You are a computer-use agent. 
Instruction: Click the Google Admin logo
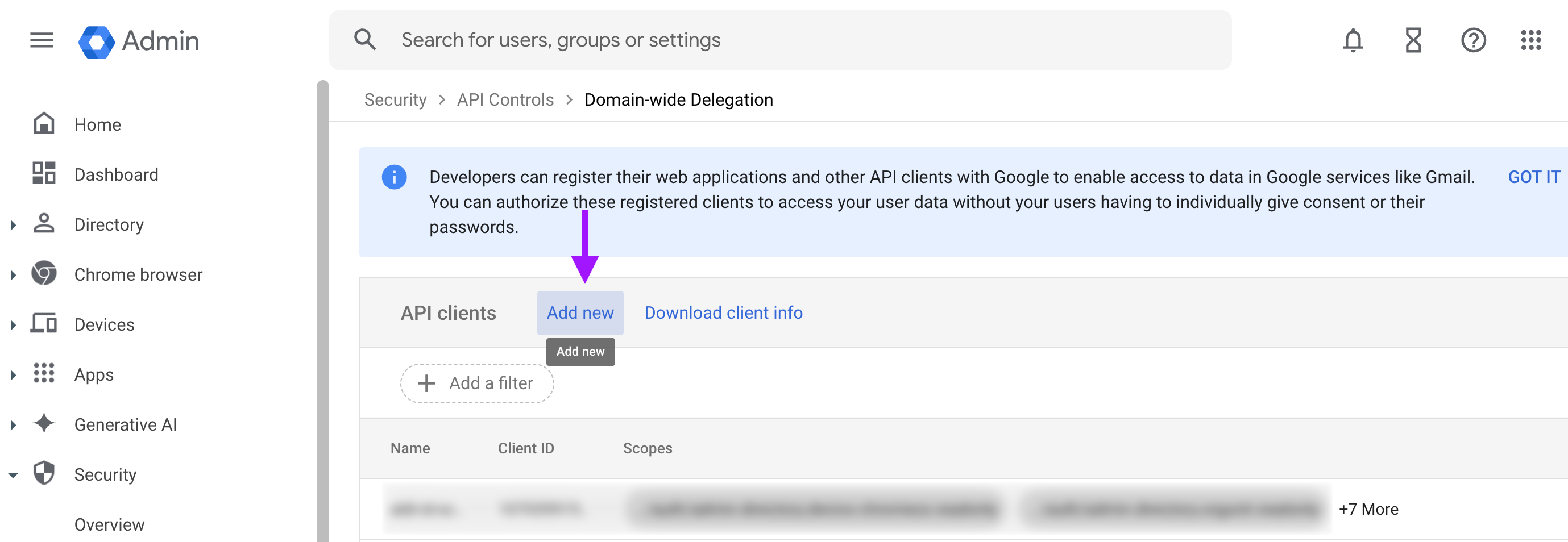pyautogui.click(x=139, y=41)
